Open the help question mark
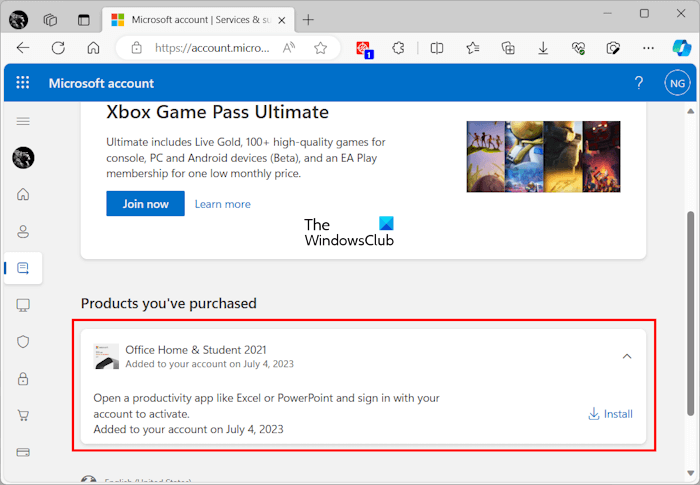This screenshot has width=700, height=485. 639,83
